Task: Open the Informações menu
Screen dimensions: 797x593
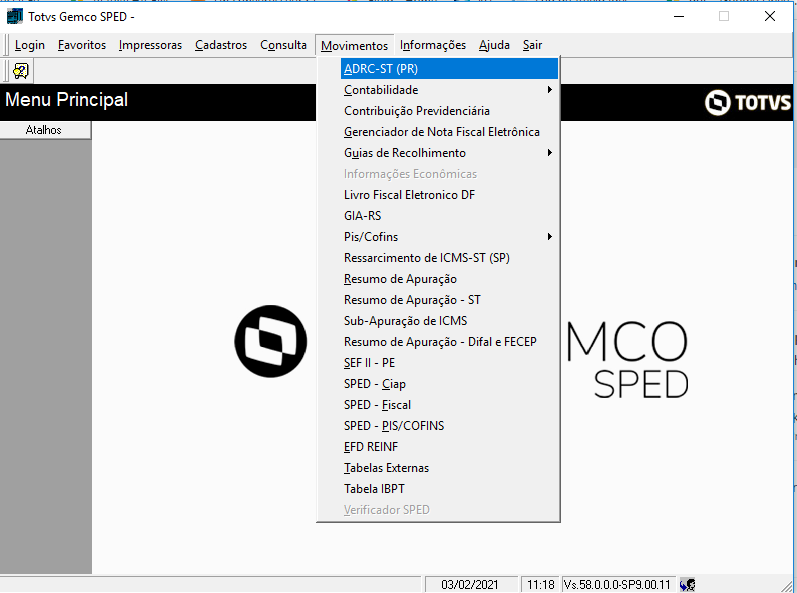Action: pyautogui.click(x=433, y=45)
